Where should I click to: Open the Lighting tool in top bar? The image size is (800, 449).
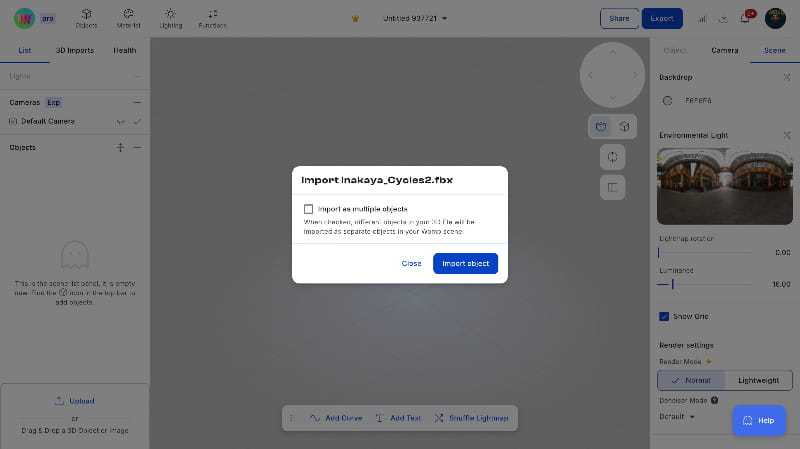click(170, 18)
